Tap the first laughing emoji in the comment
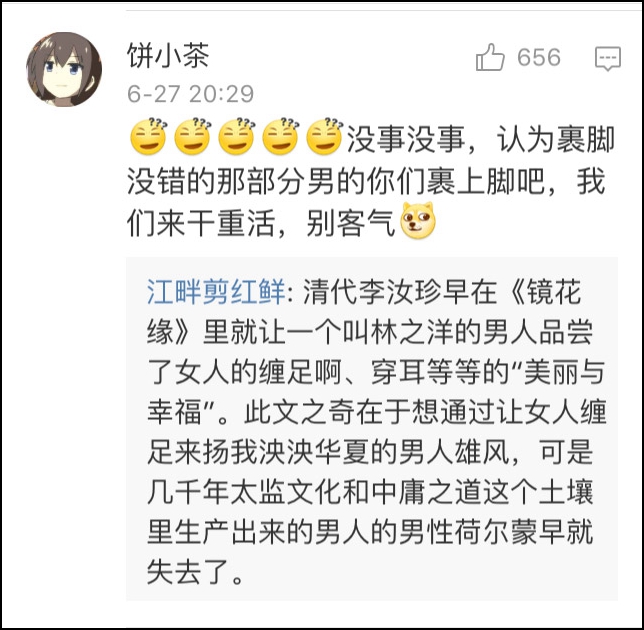 coord(149,137)
